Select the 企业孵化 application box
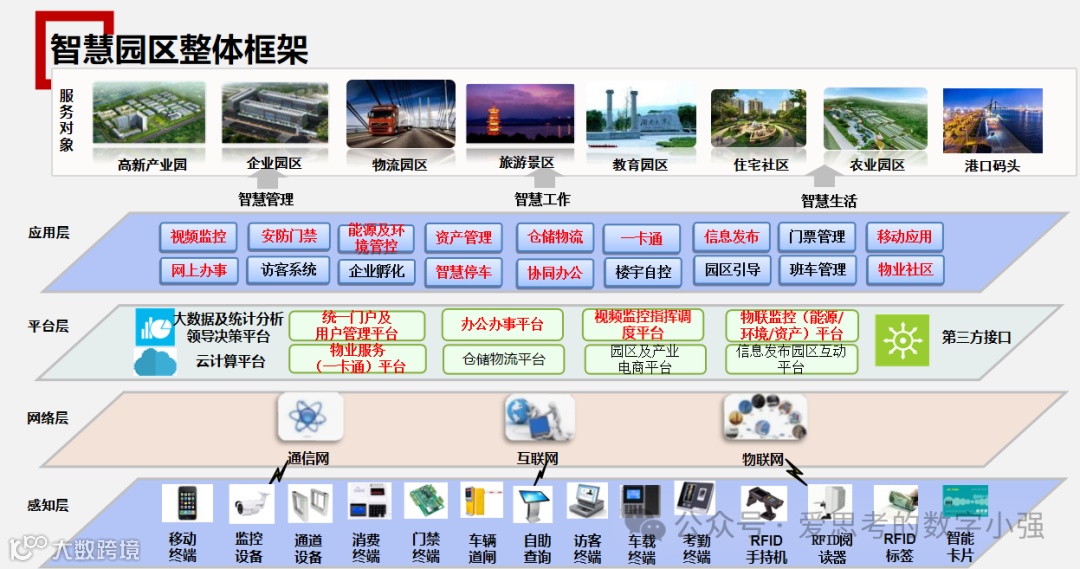The width and height of the screenshot is (1080, 569). pyautogui.click(x=376, y=271)
